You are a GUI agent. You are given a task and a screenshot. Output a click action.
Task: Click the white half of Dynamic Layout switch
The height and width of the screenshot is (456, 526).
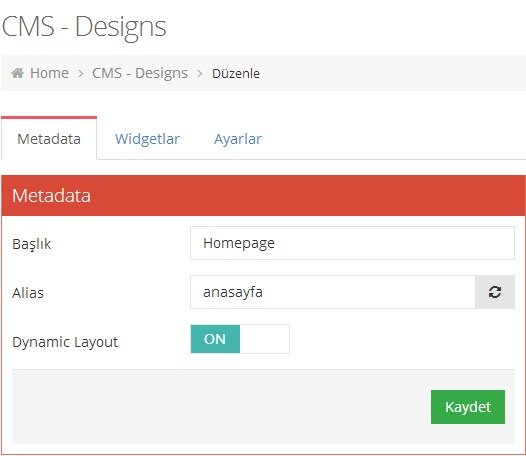pos(264,339)
